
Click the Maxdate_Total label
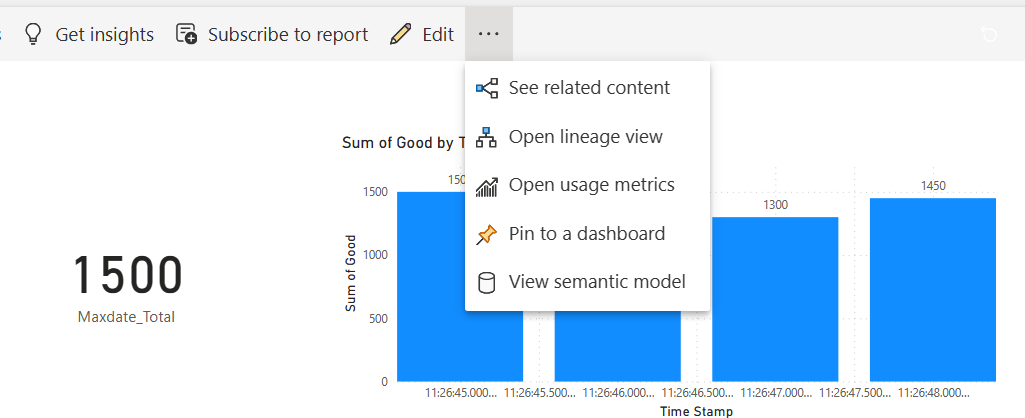[x=126, y=317]
